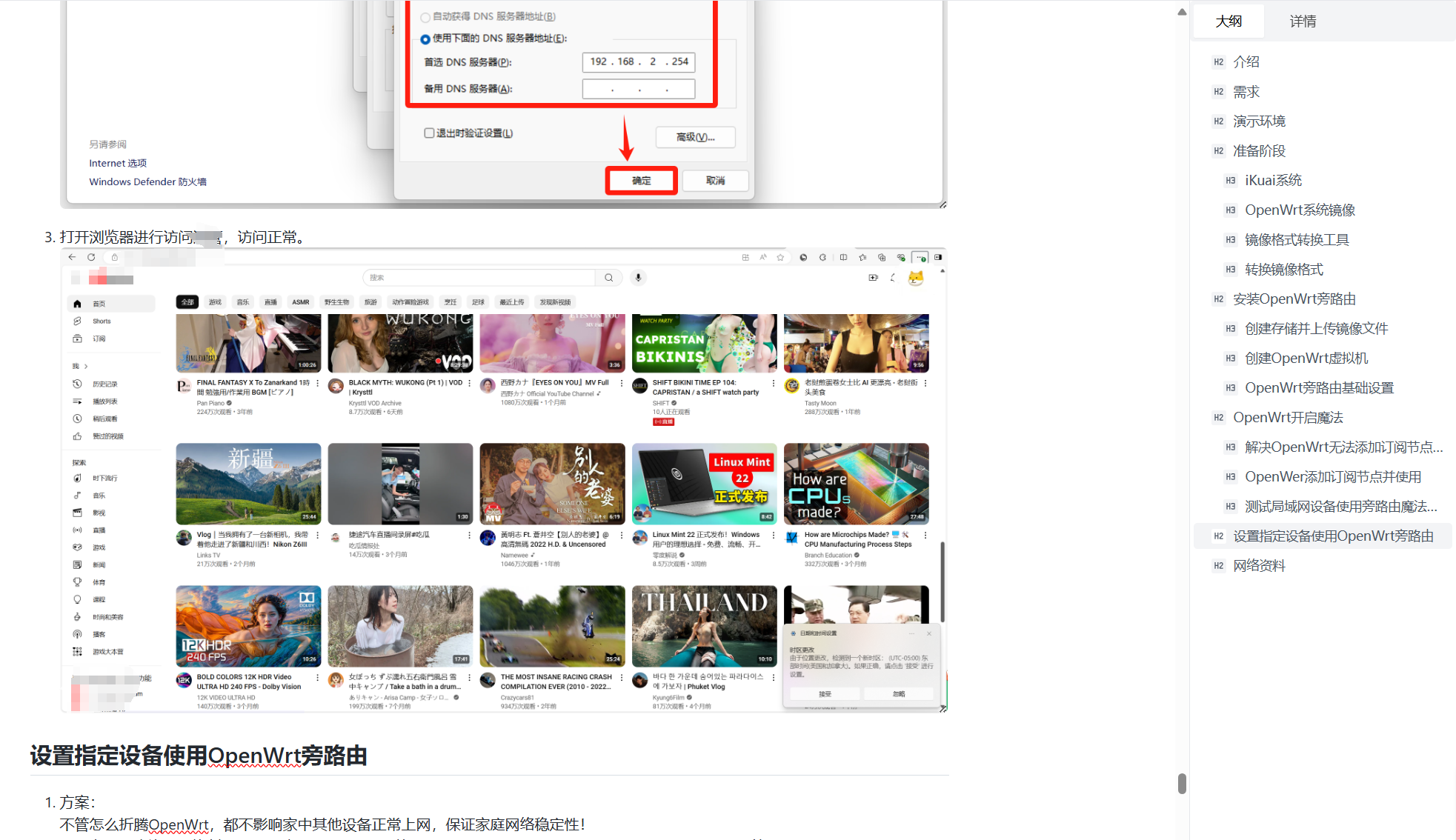Check the 退出时验证设置 checkbox

coord(429,133)
